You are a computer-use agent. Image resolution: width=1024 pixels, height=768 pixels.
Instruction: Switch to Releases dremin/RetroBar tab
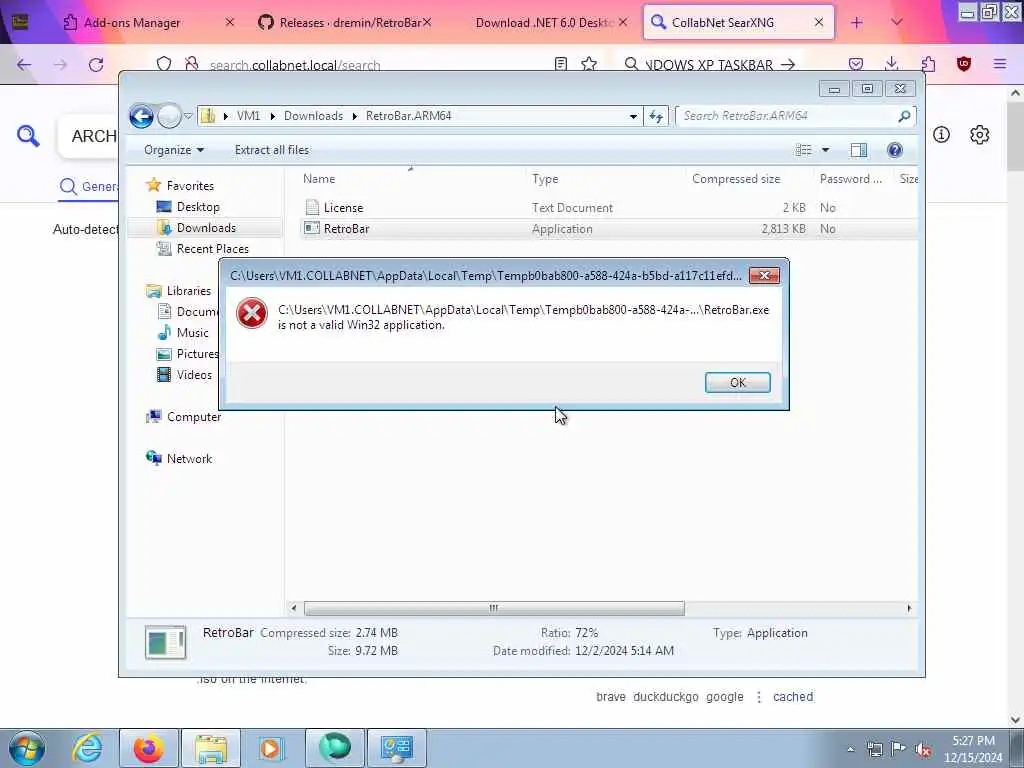tap(345, 23)
